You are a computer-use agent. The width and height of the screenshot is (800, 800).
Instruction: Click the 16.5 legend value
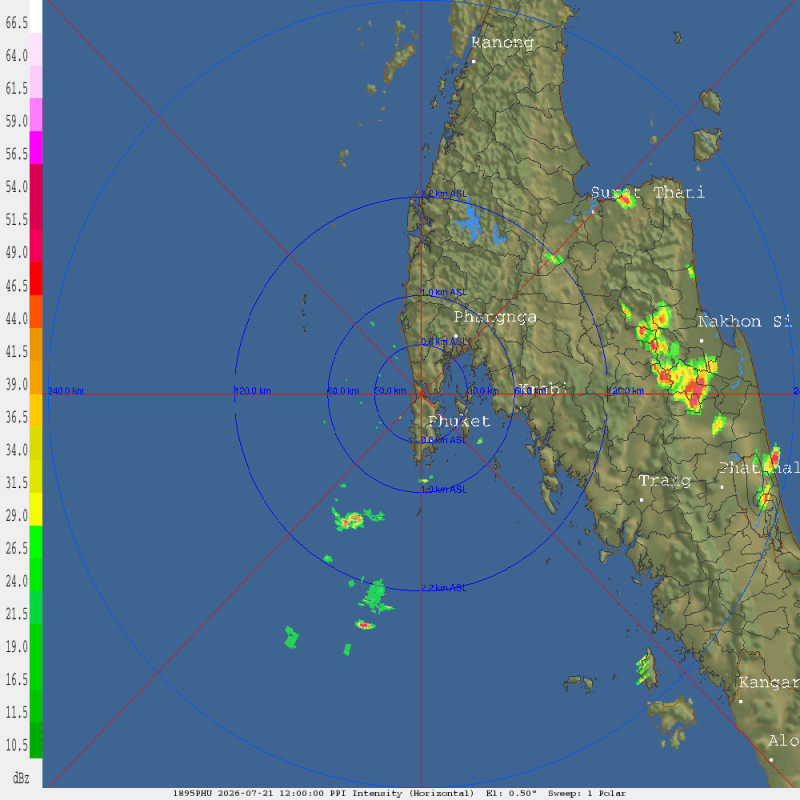[16, 680]
